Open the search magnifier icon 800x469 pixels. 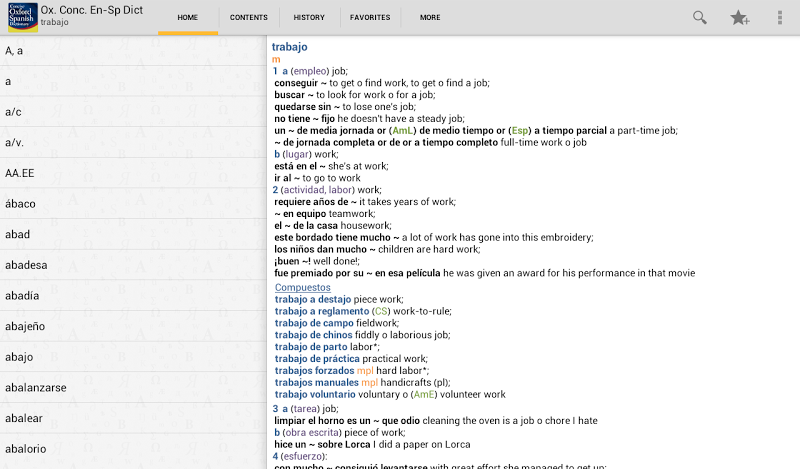(x=700, y=17)
